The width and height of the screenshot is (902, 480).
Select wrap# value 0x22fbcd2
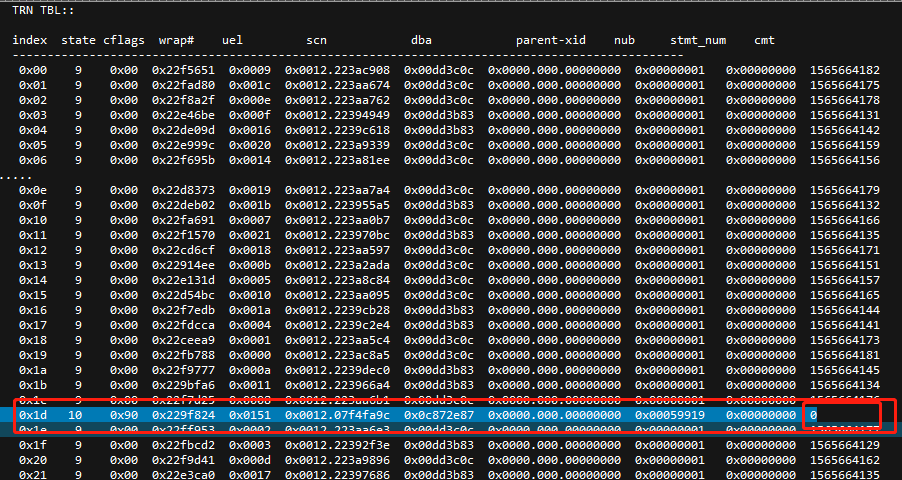(184, 444)
